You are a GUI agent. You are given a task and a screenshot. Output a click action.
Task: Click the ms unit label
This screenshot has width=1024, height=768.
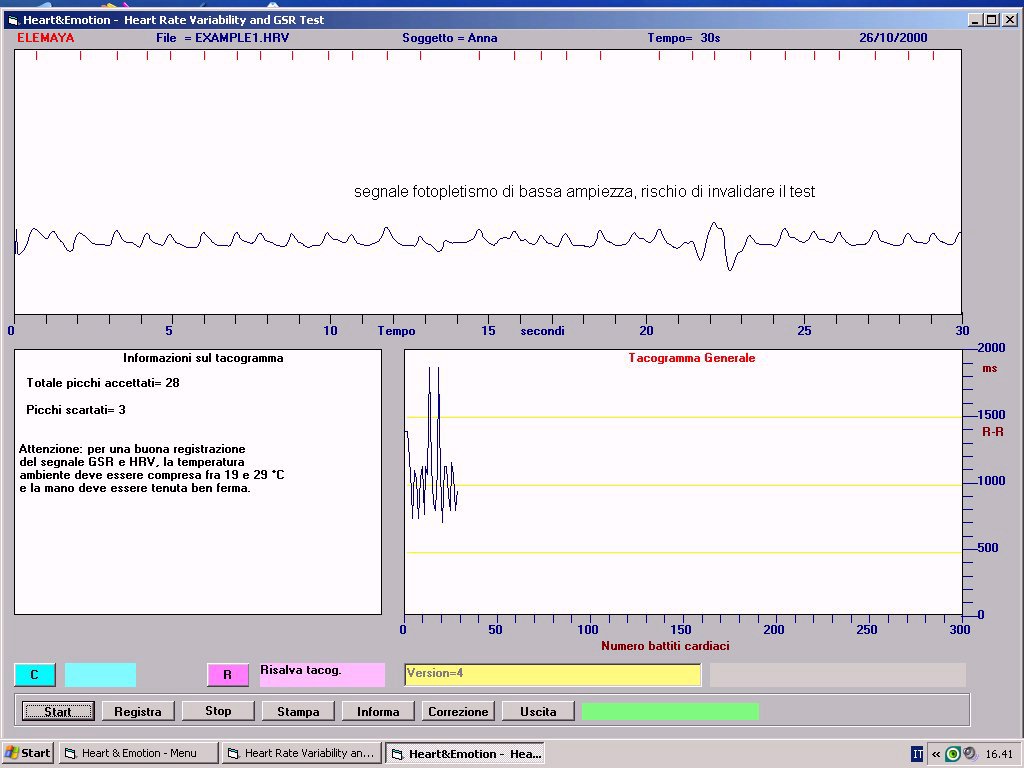coord(990,368)
